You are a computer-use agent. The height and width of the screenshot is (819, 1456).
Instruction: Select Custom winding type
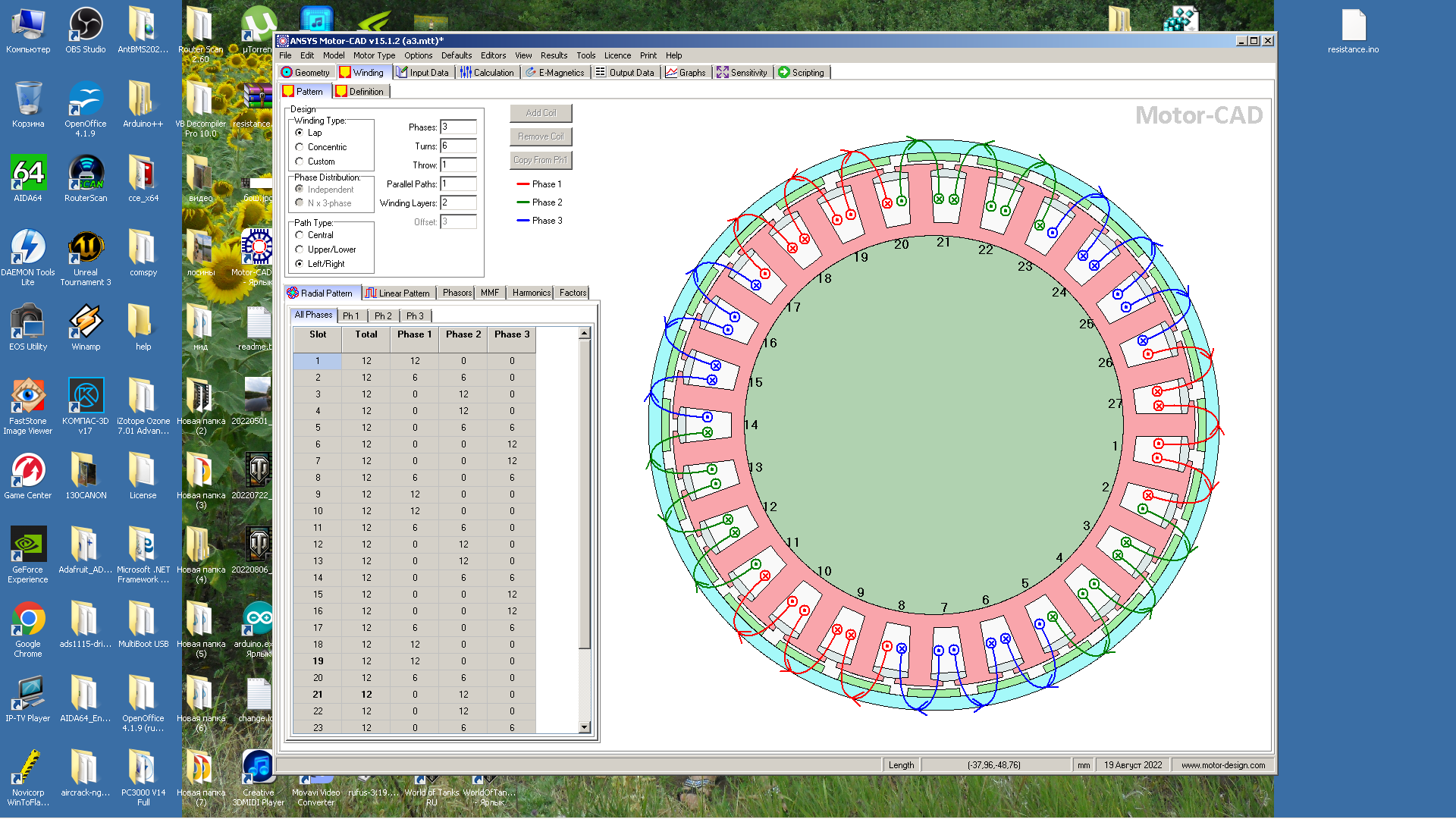pos(300,162)
